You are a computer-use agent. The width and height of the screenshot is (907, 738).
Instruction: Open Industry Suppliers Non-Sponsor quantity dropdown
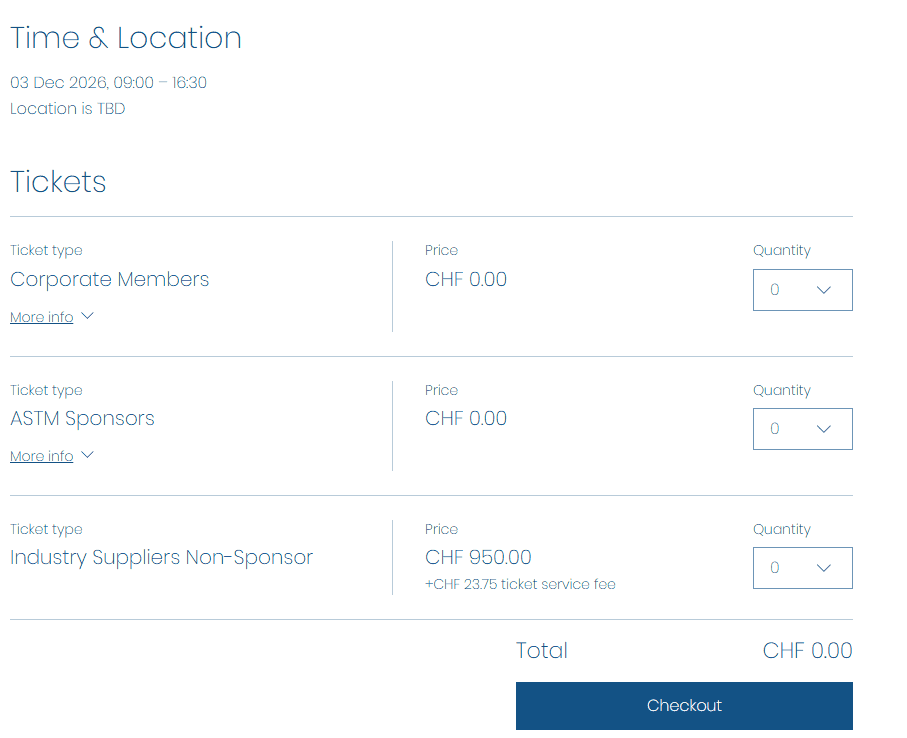pyautogui.click(x=801, y=568)
